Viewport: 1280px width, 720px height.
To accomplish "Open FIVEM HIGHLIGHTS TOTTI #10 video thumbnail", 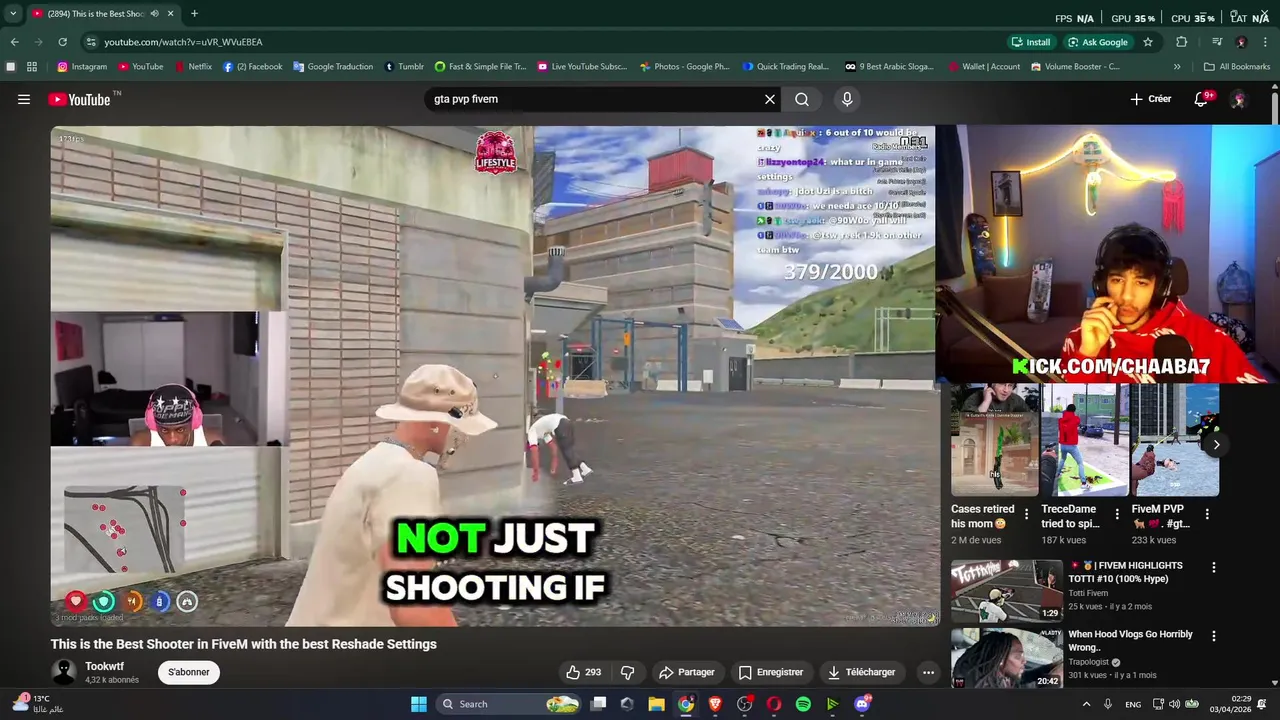I will coord(1006,590).
